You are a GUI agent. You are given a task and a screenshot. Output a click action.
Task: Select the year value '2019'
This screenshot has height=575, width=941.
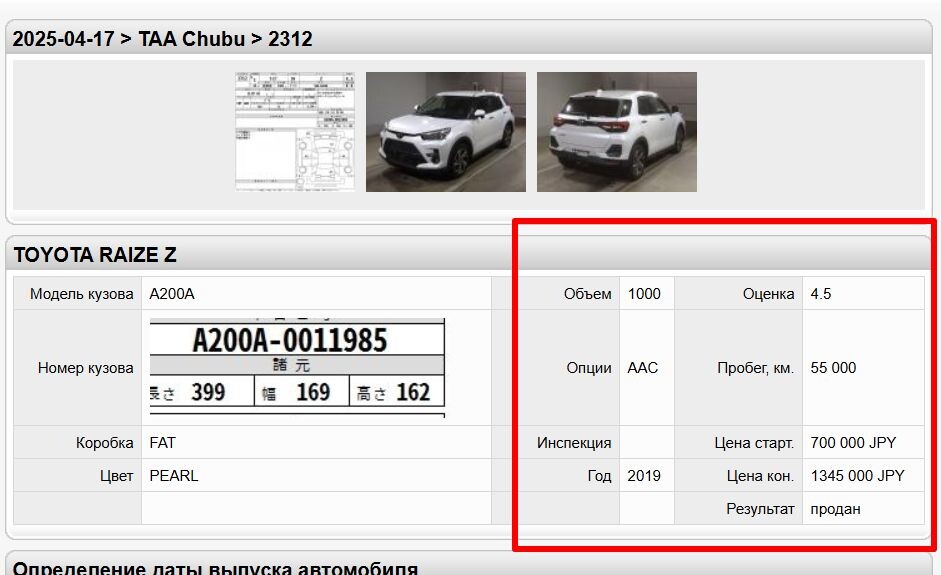point(644,476)
